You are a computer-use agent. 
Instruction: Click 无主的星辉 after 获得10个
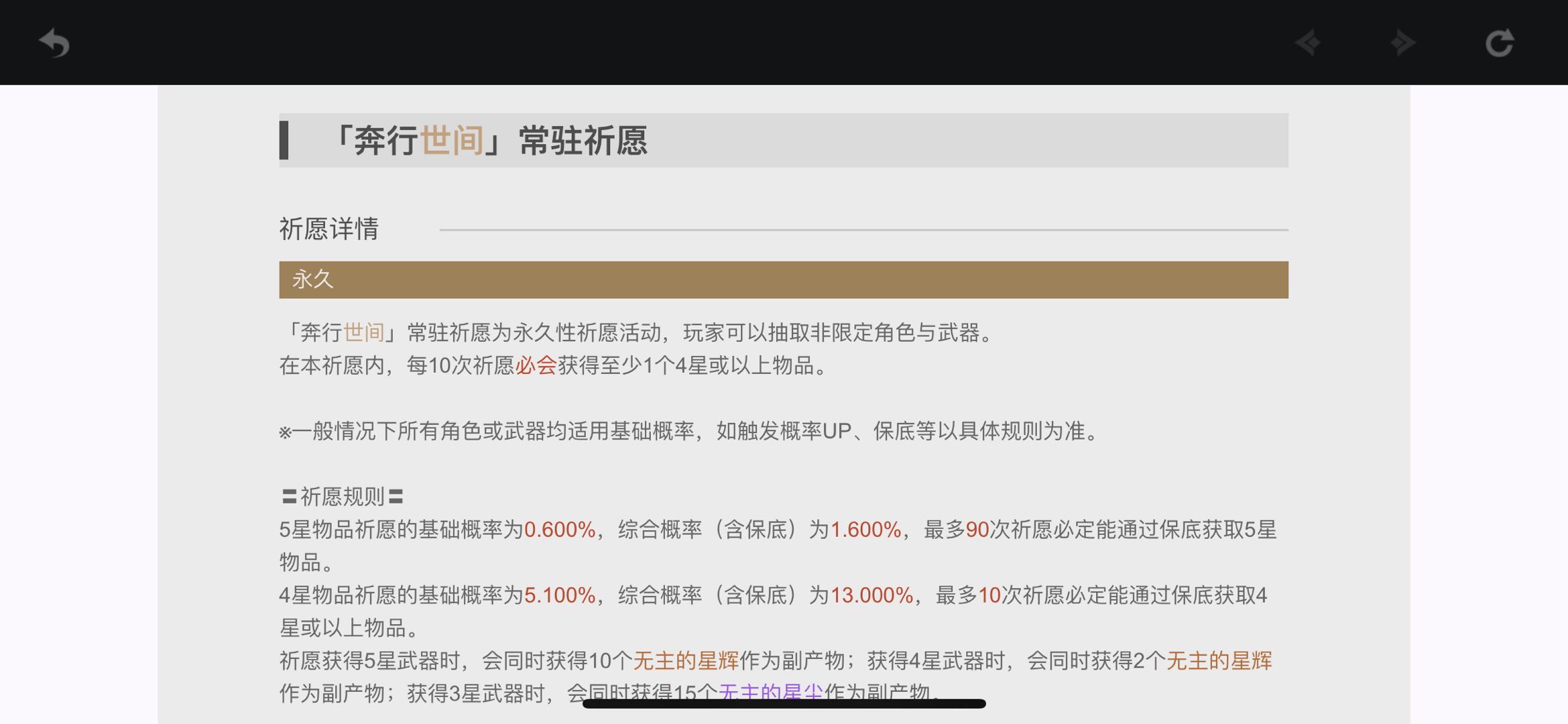tap(686, 661)
